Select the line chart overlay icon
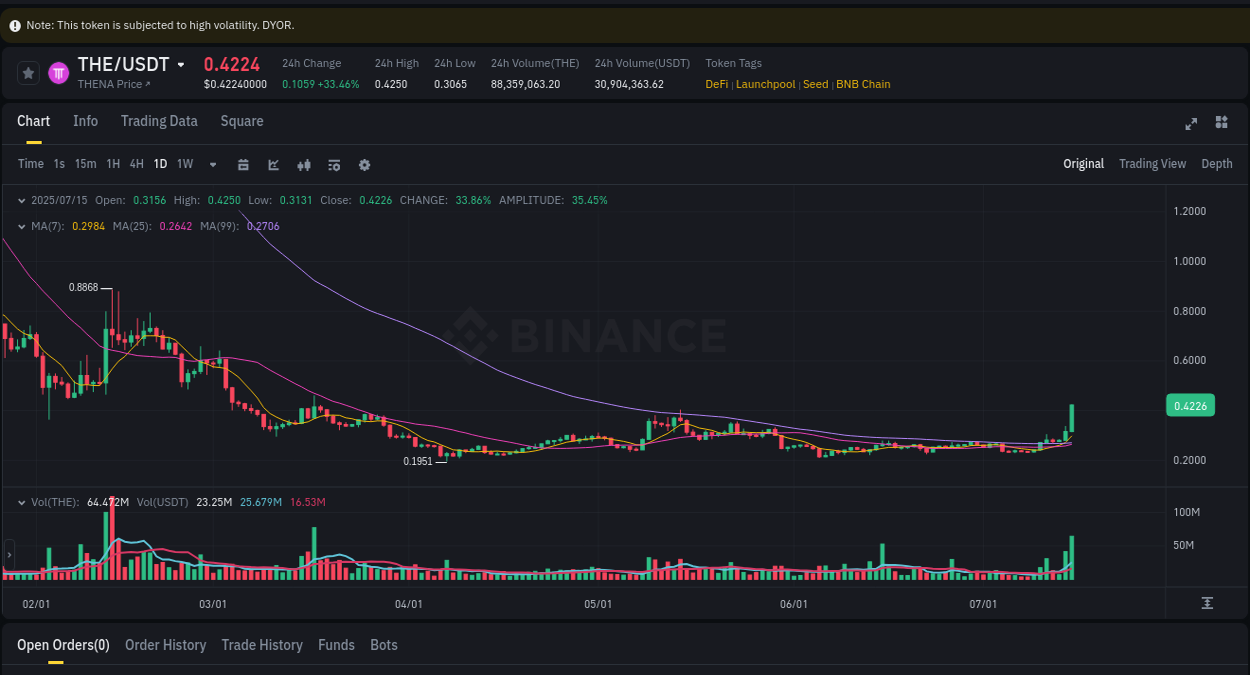This screenshot has height=675, width=1250. pyautogui.click(x=273, y=164)
